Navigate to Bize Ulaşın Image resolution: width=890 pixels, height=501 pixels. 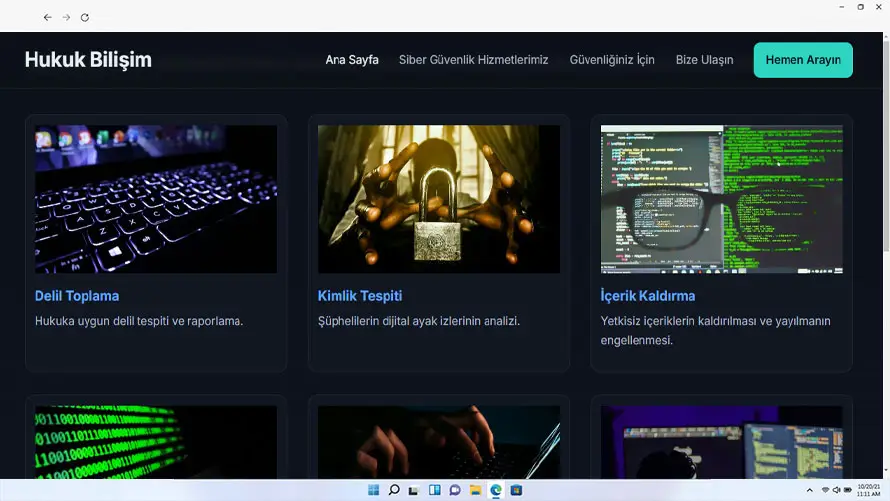pyautogui.click(x=704, y=60)
